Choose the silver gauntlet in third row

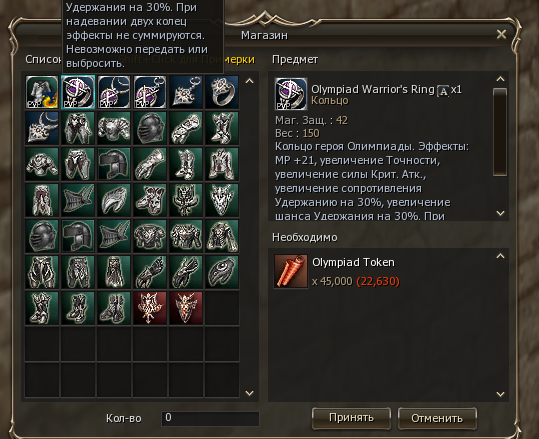(150, 164)
